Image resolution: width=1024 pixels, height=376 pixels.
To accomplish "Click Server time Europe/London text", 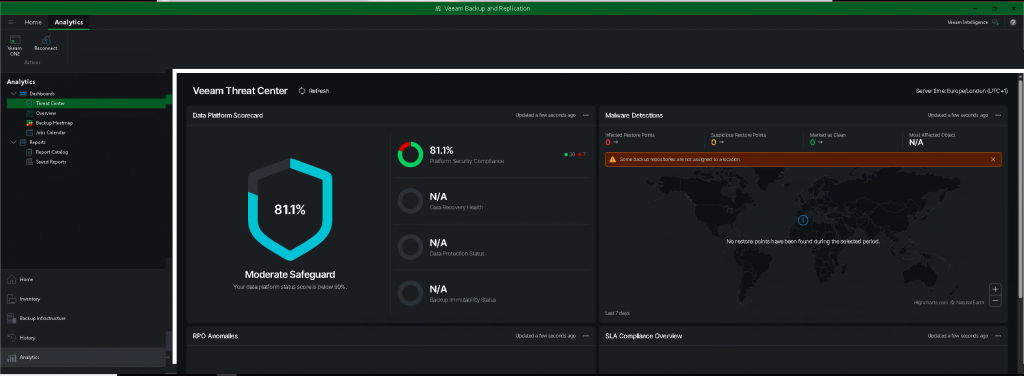I will click(x=962, y=91).
